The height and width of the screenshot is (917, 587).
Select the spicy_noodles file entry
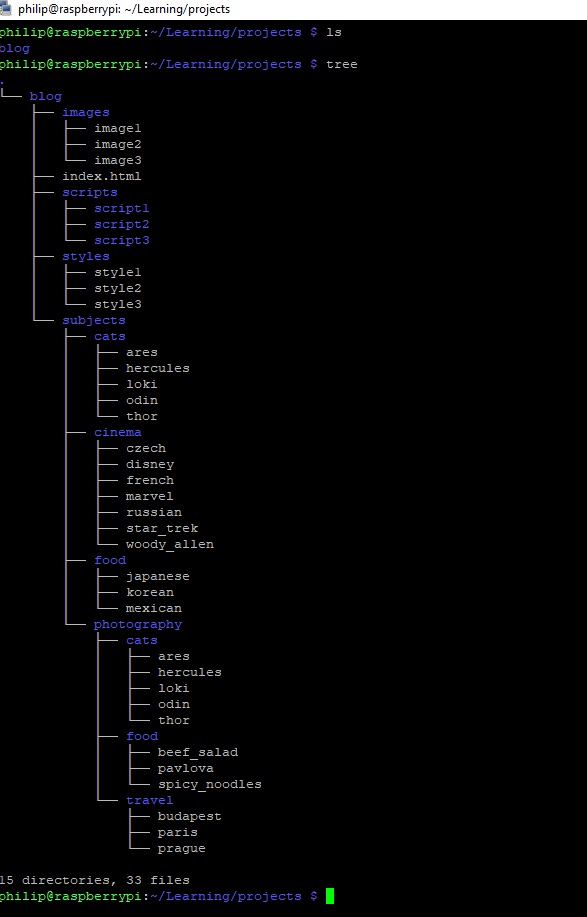(209, 784)
